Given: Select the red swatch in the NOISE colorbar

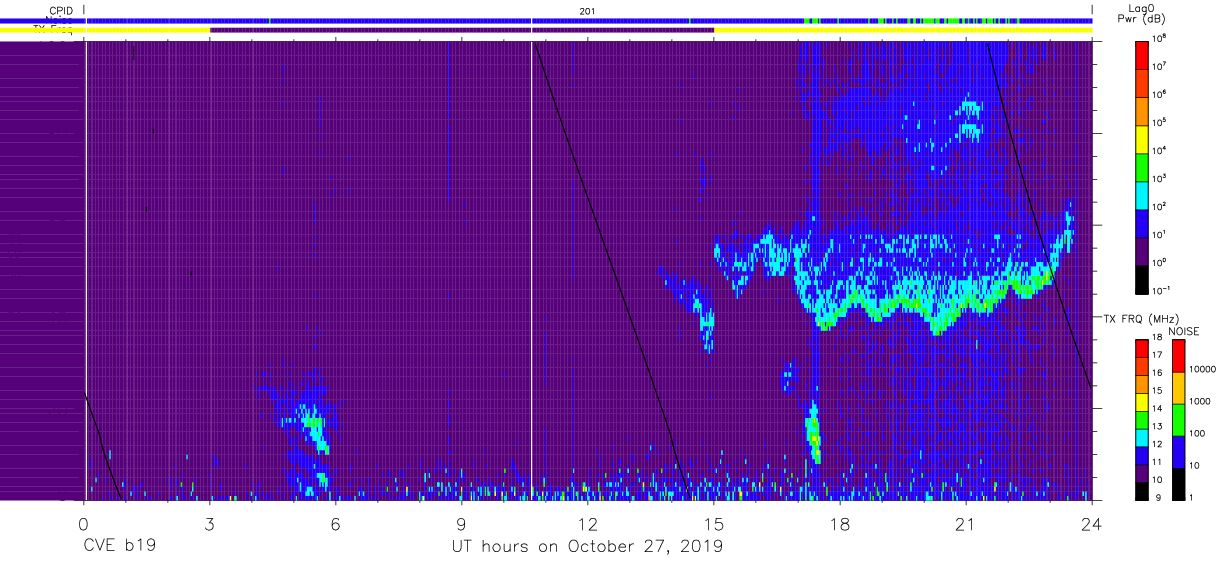Looking at the screenshot, I should [x=1179, y=355].
